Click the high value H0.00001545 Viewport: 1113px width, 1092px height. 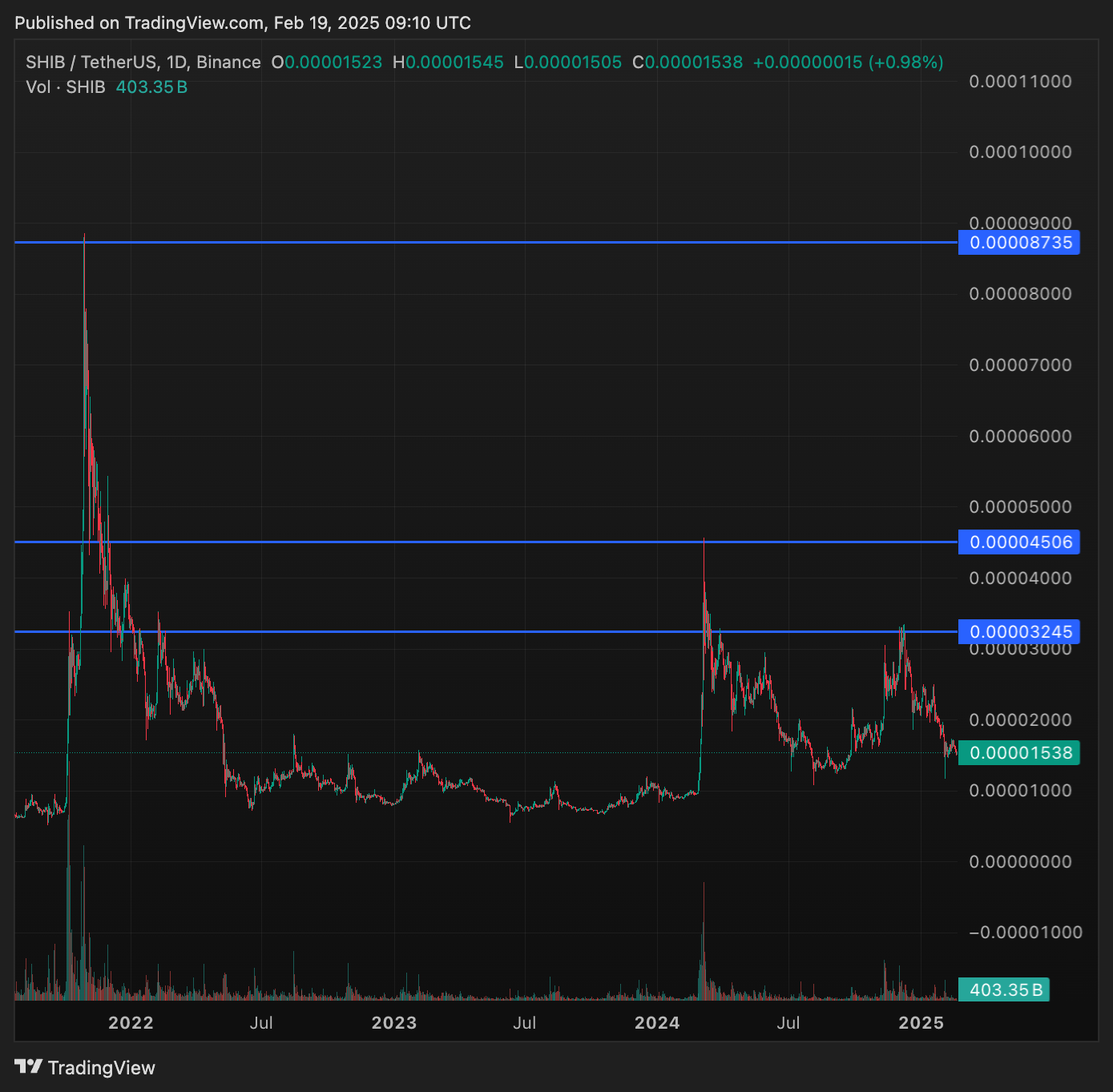448,62
